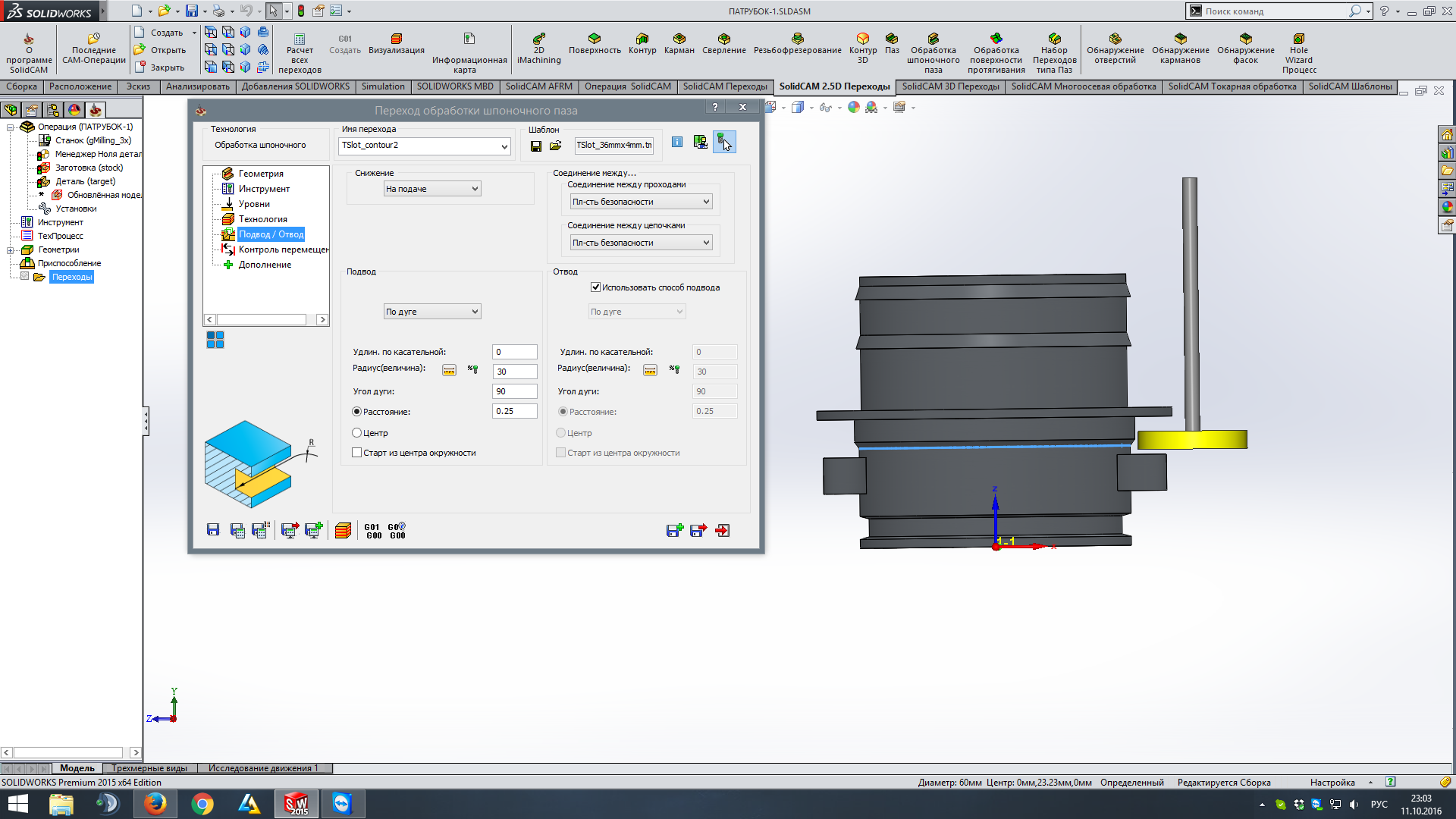Open the Снижение На подаче dropdown

point(432,189)
